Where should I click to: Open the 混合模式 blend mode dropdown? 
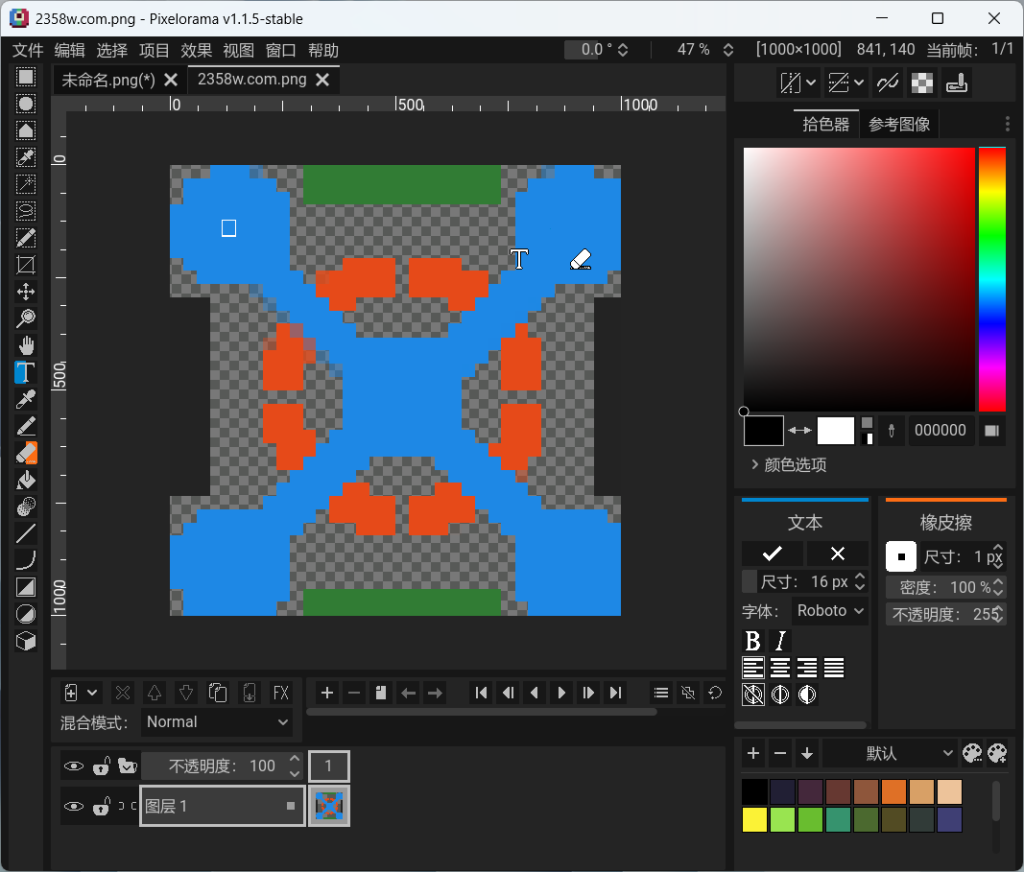tap(217, 722)
